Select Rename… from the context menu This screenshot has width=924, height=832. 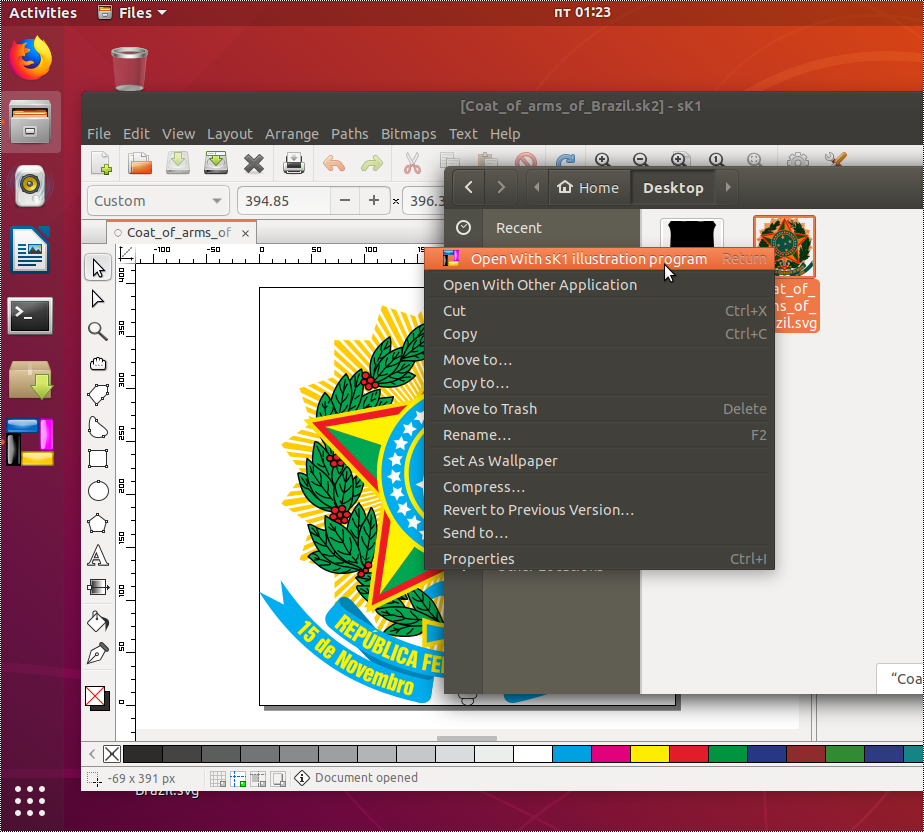click(599, 435)
